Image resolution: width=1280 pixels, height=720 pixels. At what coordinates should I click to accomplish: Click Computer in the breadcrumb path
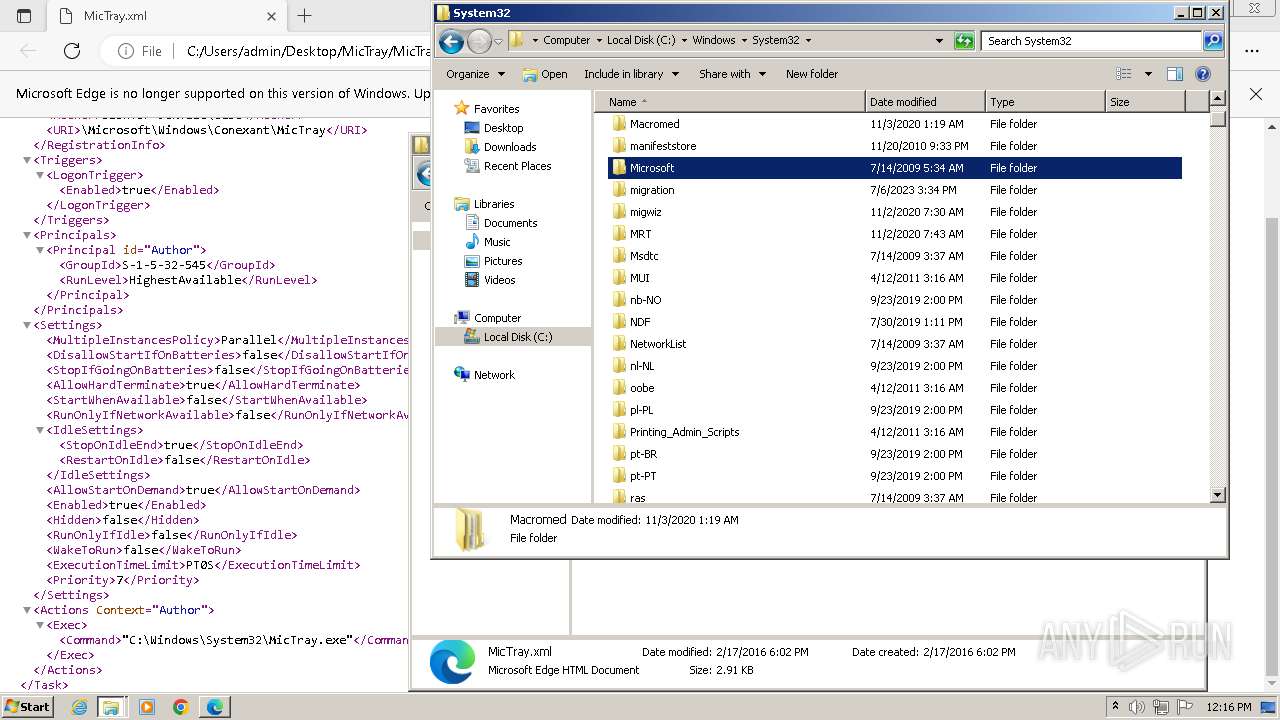[567, 41]
